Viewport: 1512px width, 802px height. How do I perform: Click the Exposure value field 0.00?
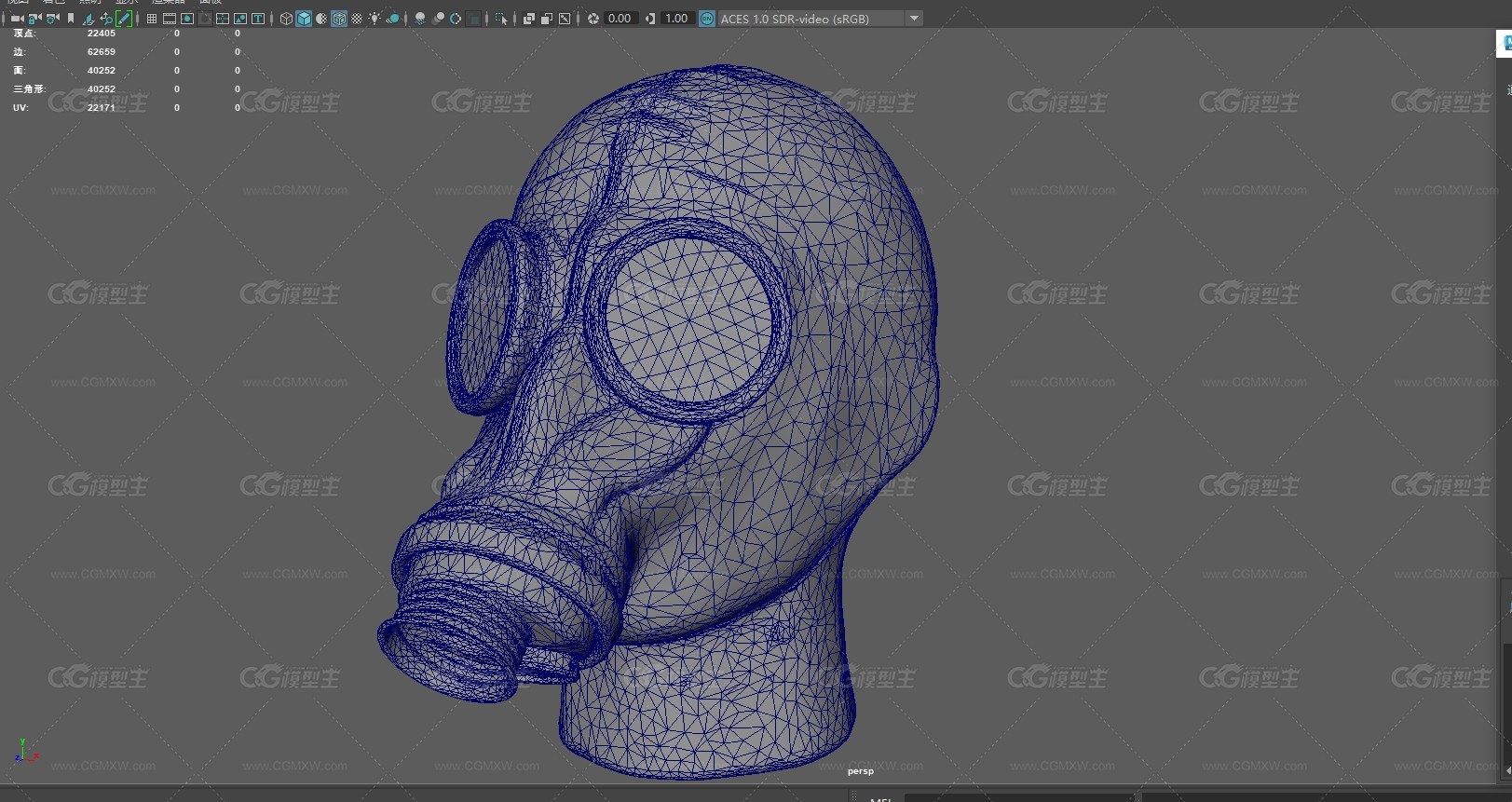click(620, 19)
